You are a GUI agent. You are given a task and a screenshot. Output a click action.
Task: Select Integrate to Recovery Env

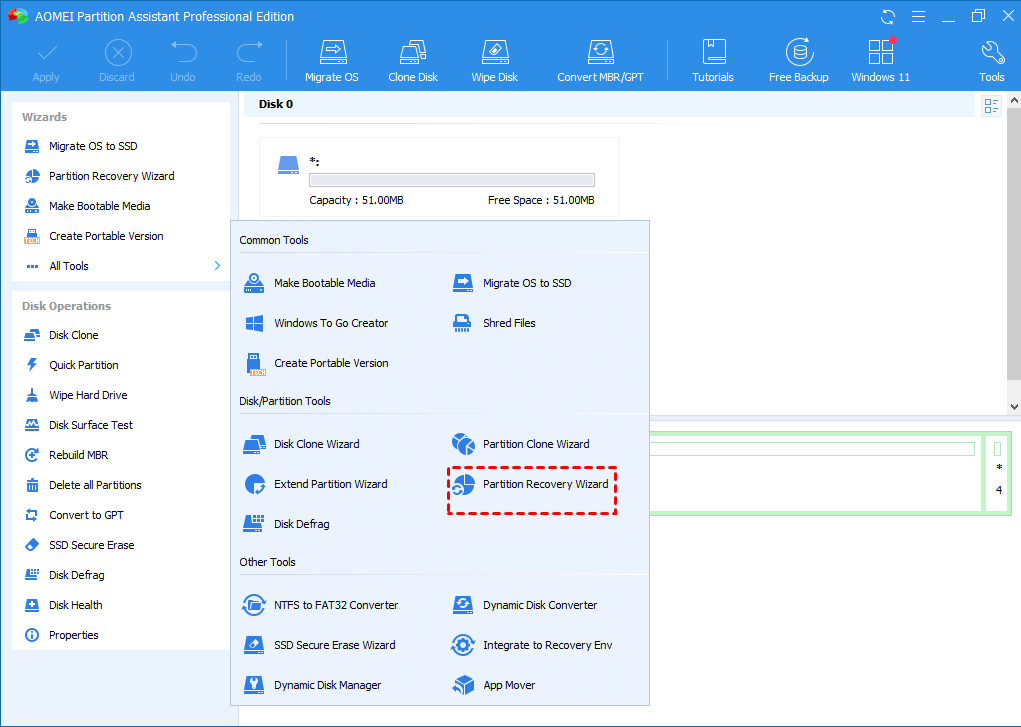(x=532, y=645)
